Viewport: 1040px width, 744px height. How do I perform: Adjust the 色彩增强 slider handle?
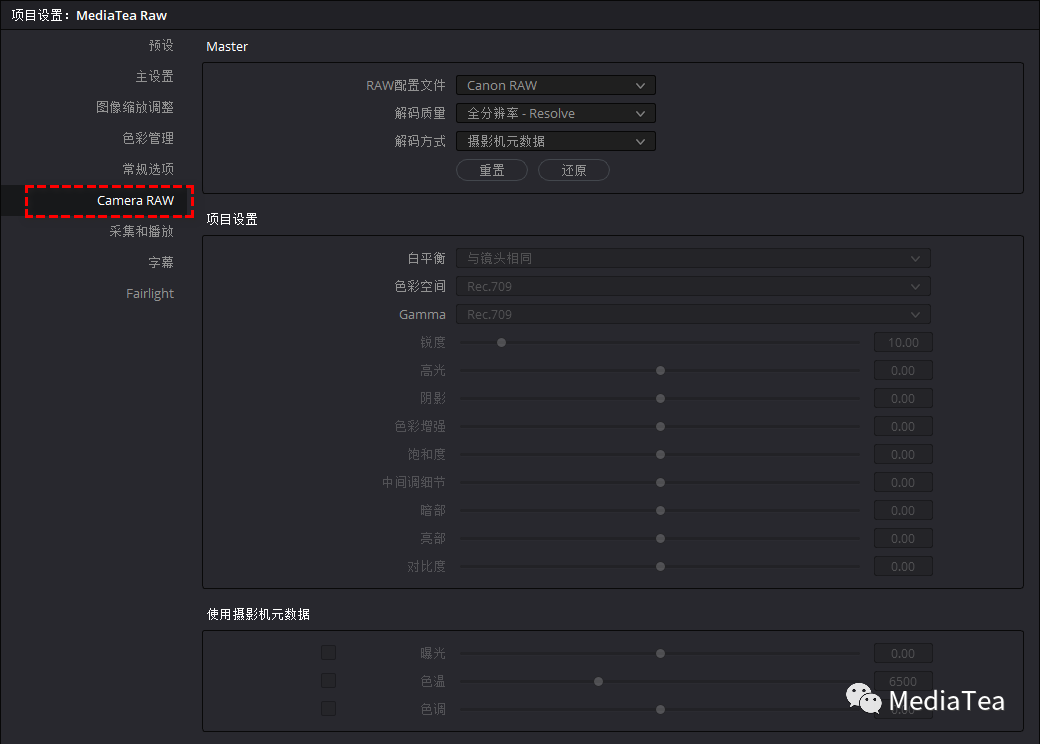[660, 426]
